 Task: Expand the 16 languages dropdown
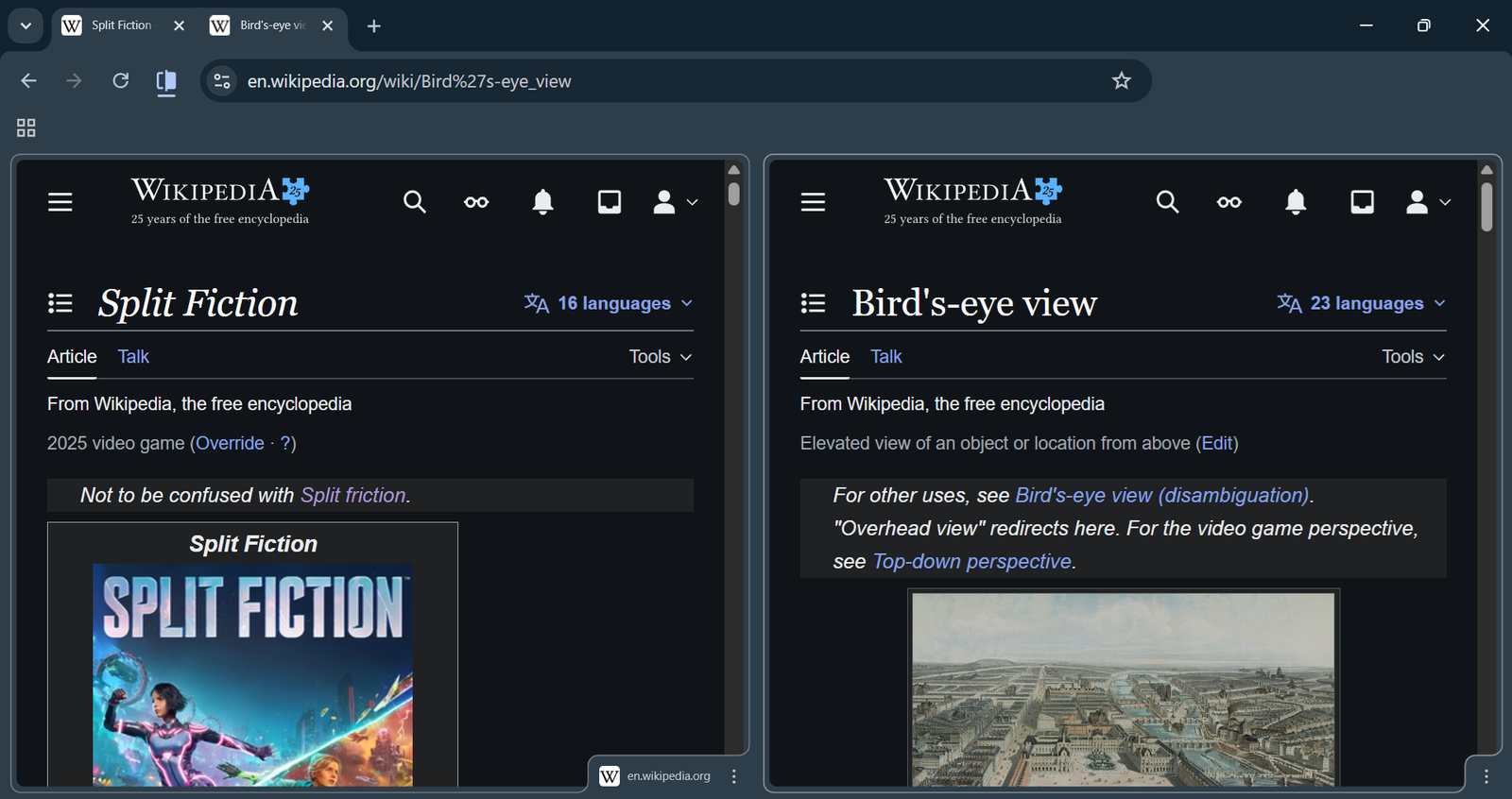click(610, 303)
